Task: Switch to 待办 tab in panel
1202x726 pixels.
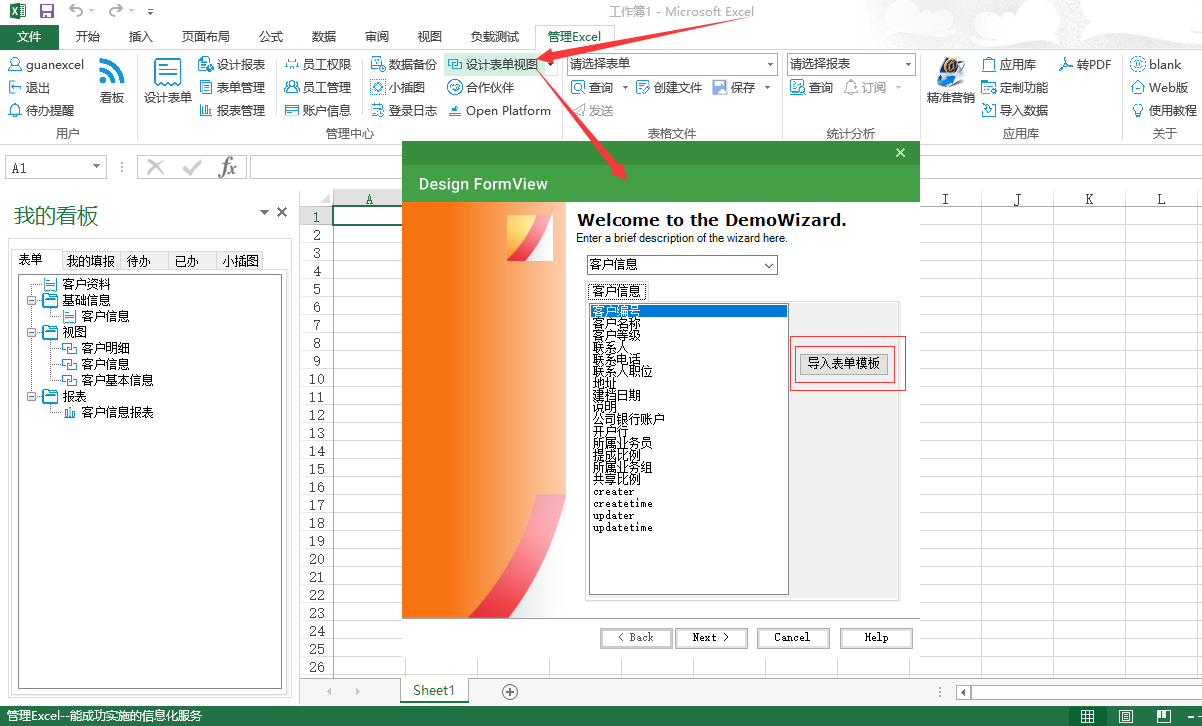Action: tap(139, 261)
